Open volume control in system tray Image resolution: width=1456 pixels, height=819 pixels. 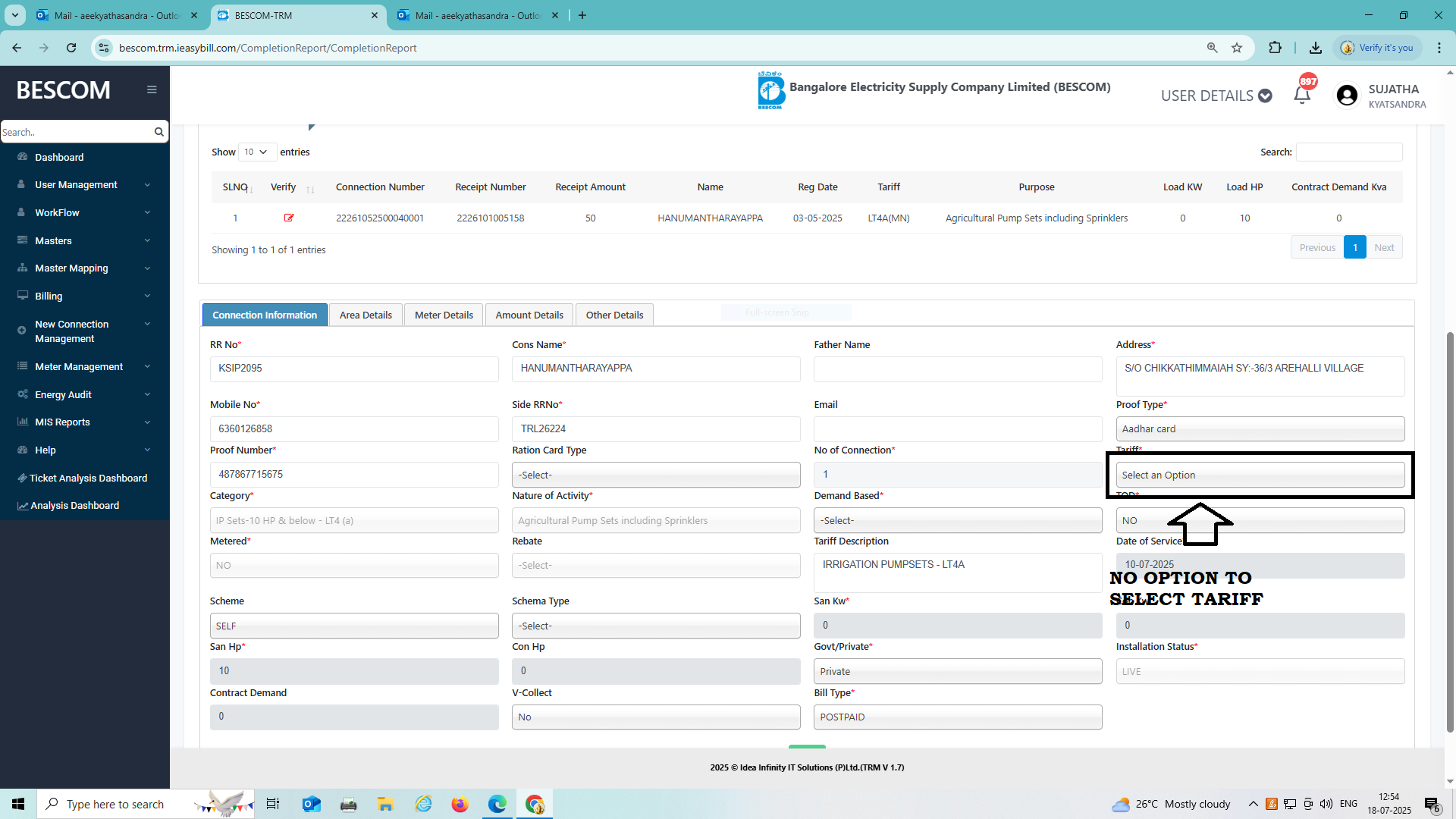point(1326,804)
